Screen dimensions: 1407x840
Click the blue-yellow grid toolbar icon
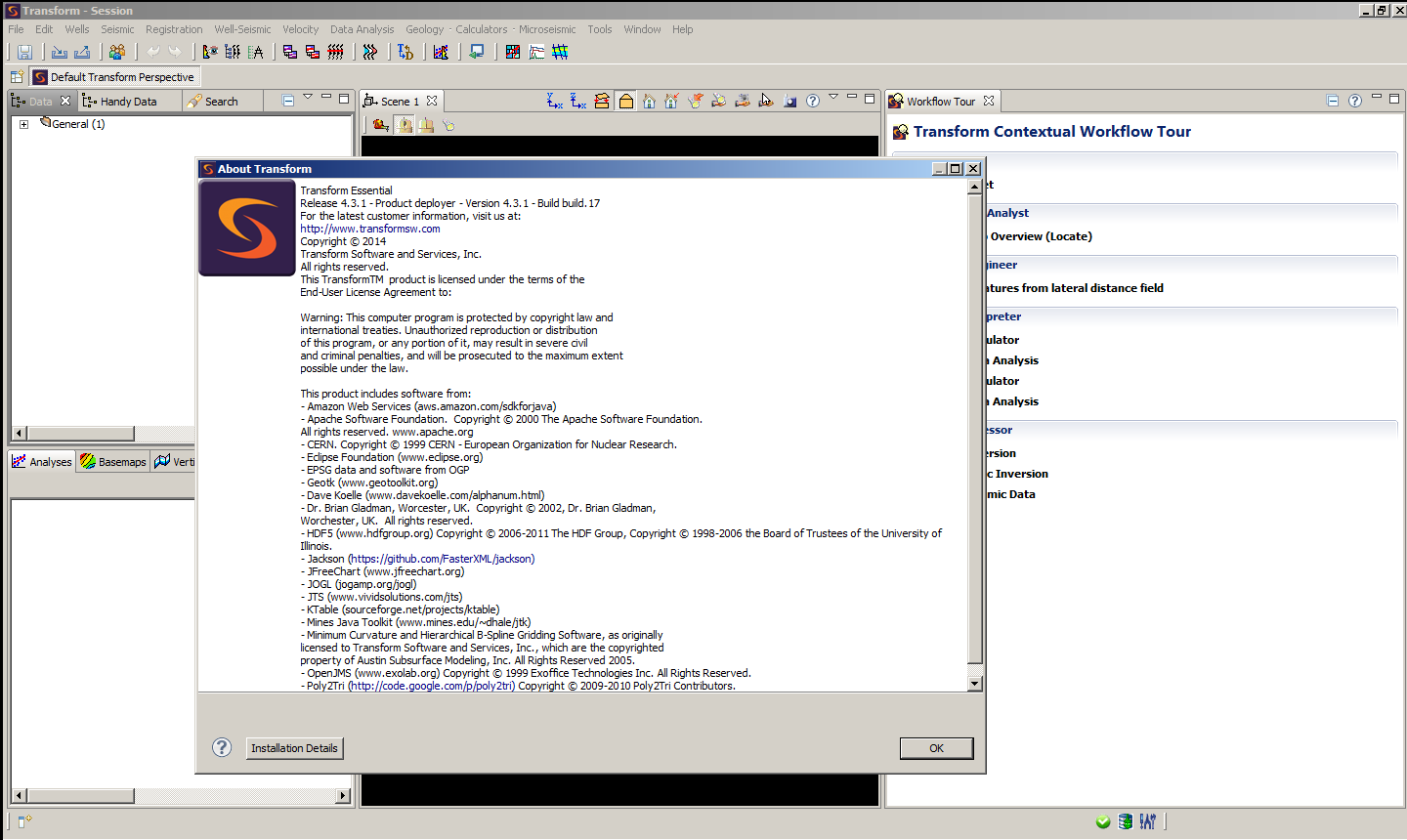coord(560,52)
